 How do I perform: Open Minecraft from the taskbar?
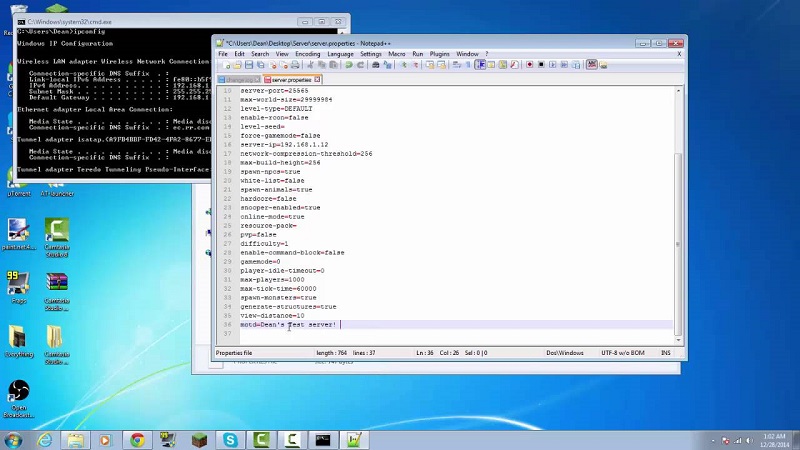point(199,439)
